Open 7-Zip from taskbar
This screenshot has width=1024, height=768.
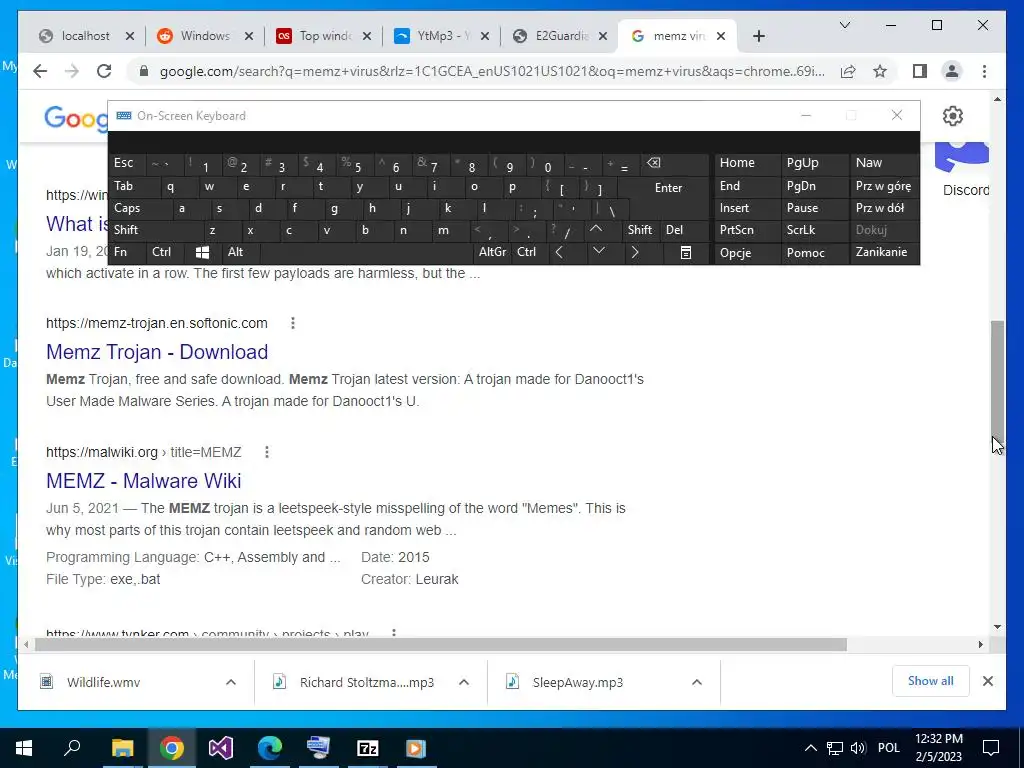point(368,748)
